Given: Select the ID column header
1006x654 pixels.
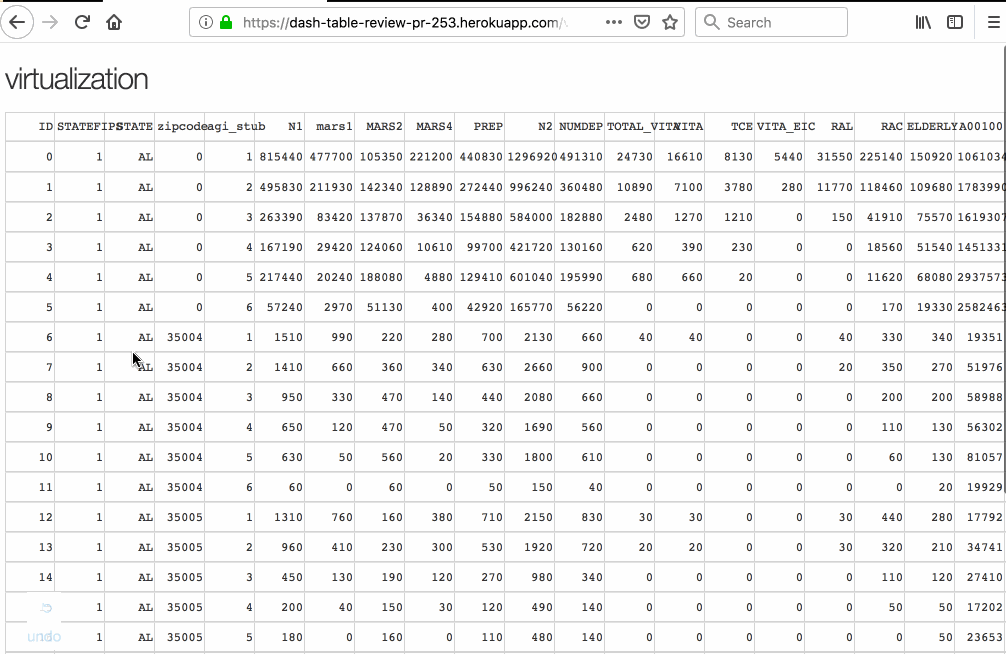Looking at the screenshot, I should (x=30, y=126).
